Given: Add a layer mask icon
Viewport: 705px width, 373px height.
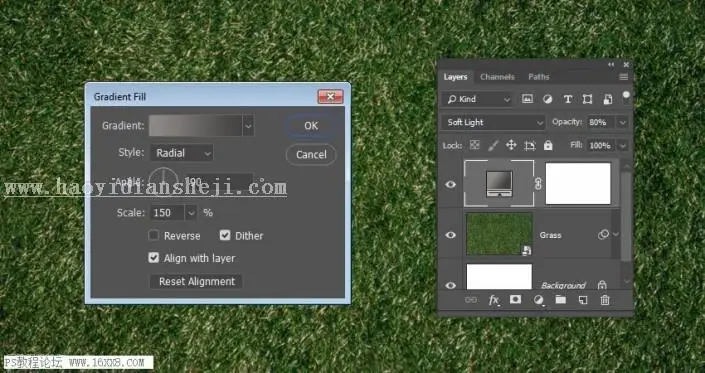Looking at the screenshot, I should [x=515, y=300].
